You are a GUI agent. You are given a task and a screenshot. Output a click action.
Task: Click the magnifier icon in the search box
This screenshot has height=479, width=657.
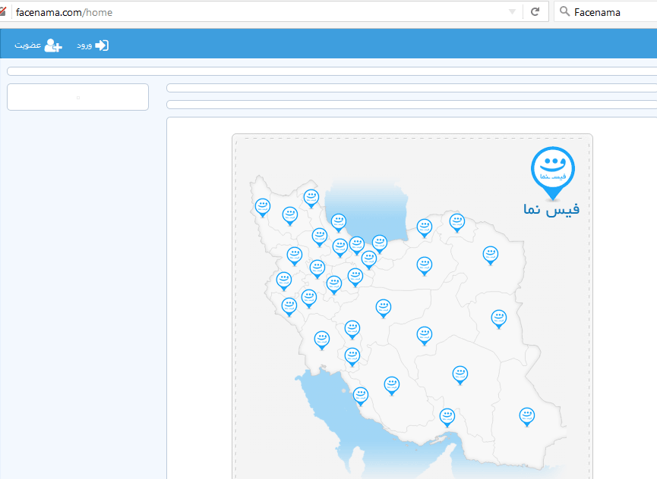coord(564,11)
